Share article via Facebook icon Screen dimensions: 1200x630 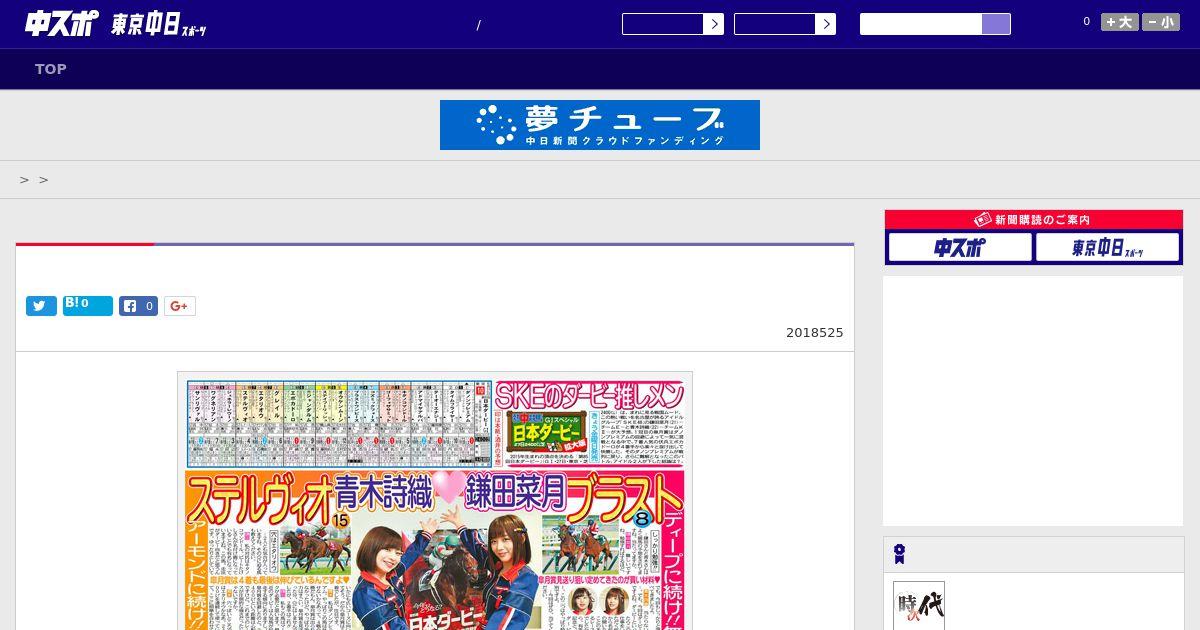[x=139, y=306]
